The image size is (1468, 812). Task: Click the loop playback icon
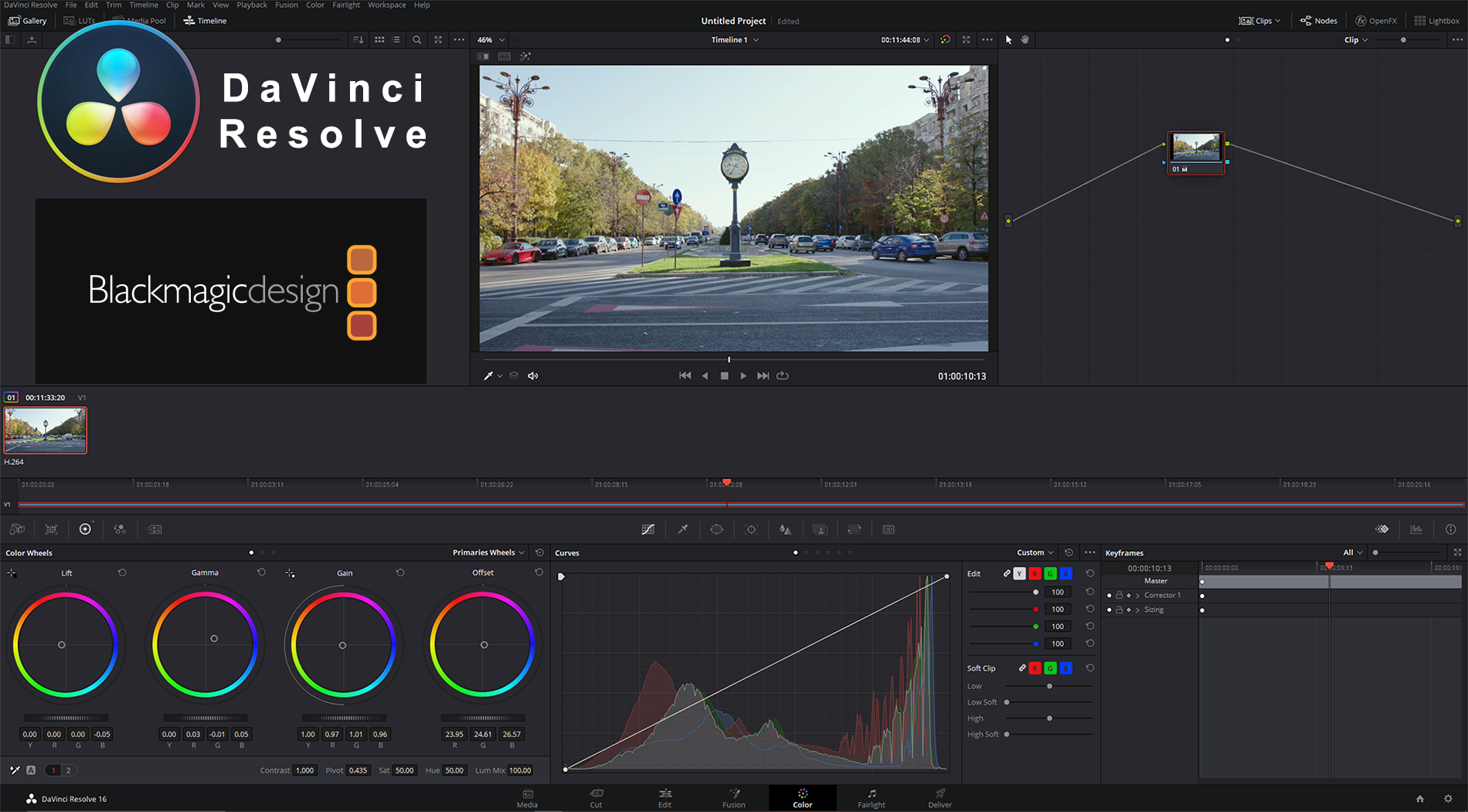(783, 375)
